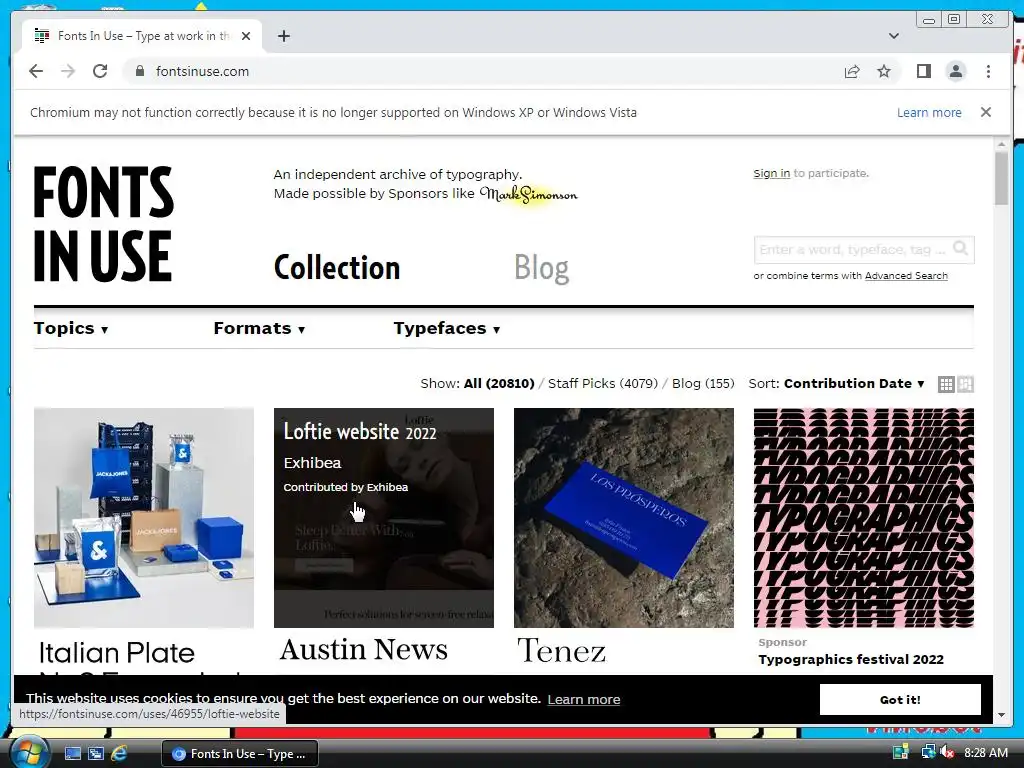Screen dimensions: 1024x768
Task: Bookmark this page with the star
Action: tap(884, 71)
